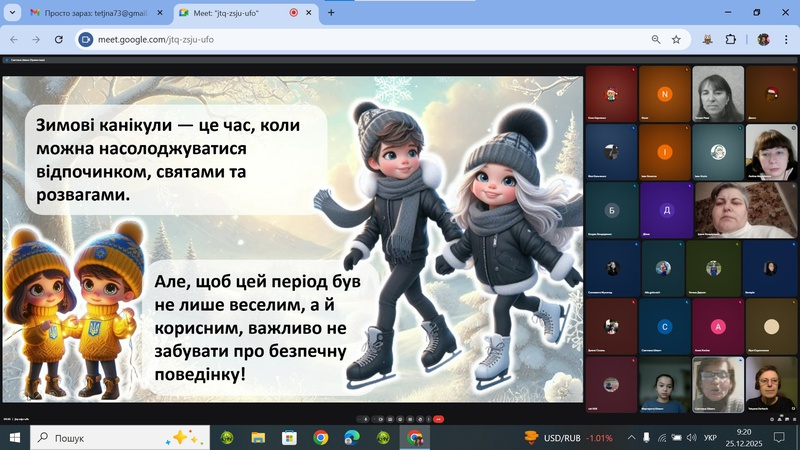Open Microsoft Edge from the taskbar
This screenshot has width=800, height=450.
coord(351,438)
